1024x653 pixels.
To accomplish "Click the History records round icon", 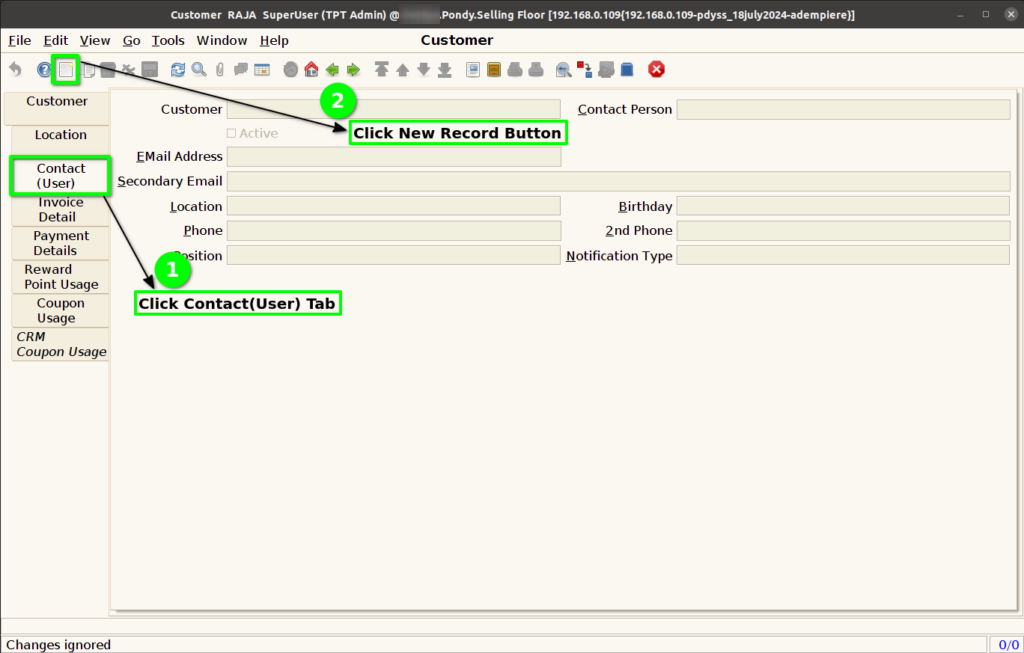I will tap(291, 69).
